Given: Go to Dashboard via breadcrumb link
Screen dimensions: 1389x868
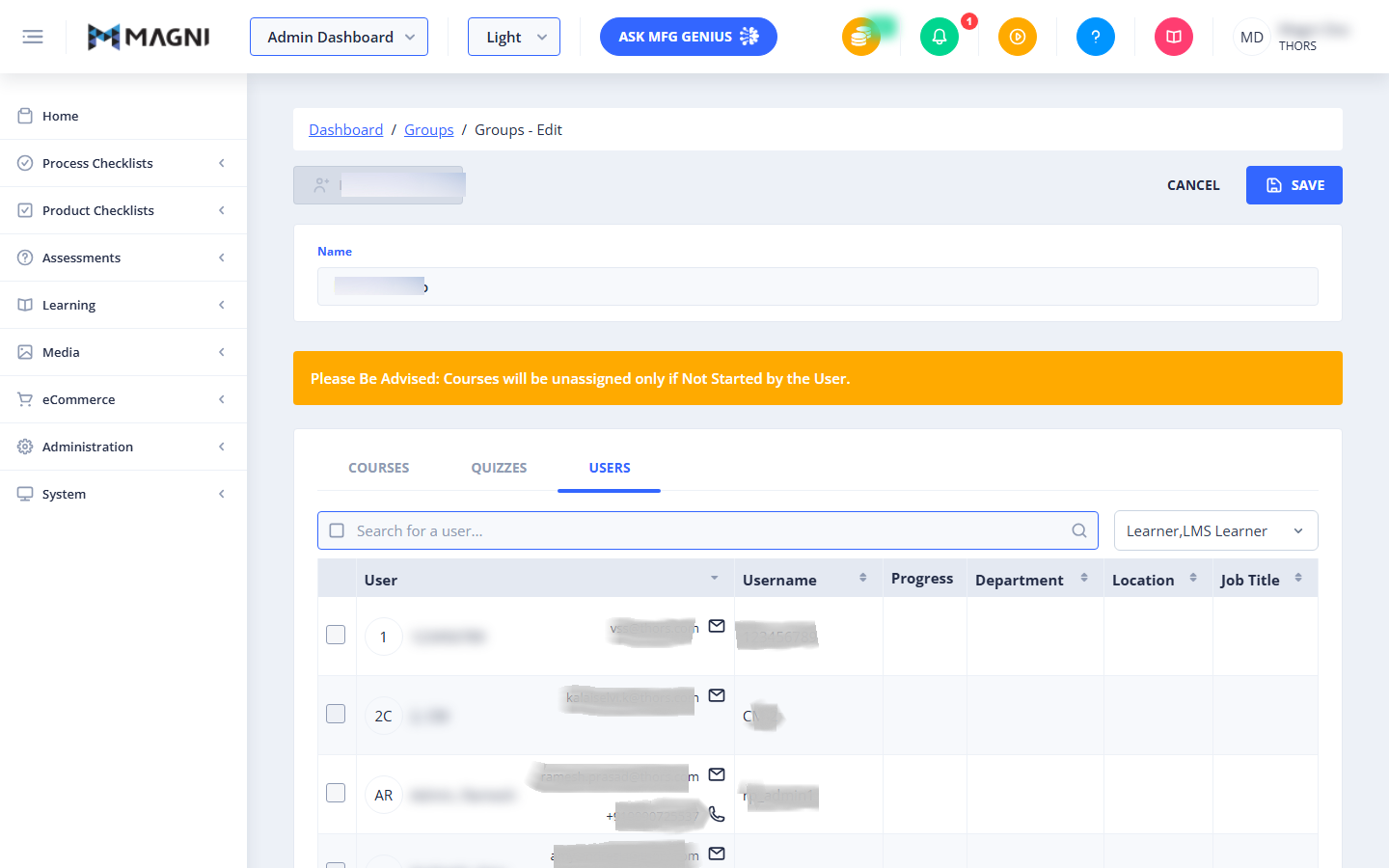Looking at the screenshot, I should click(345, 129).
